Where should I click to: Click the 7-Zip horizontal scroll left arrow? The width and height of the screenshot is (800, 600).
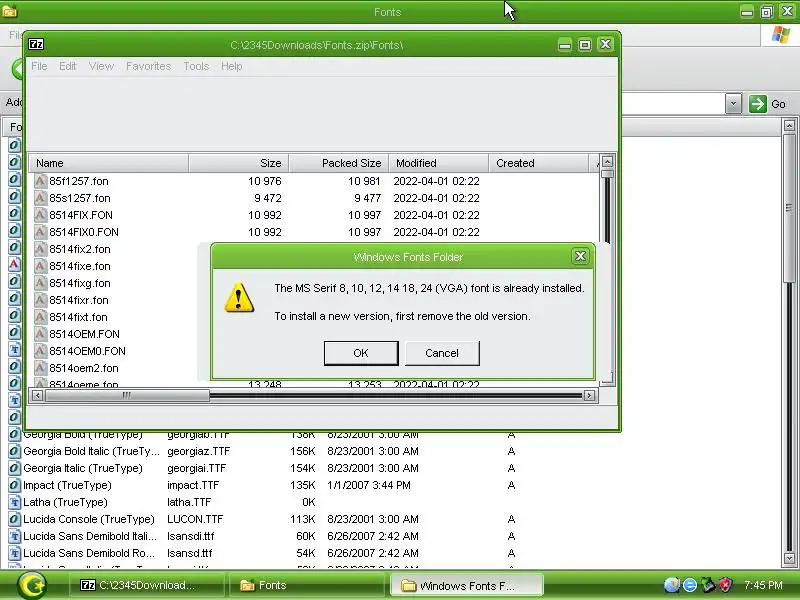click(x=37, y=395)
